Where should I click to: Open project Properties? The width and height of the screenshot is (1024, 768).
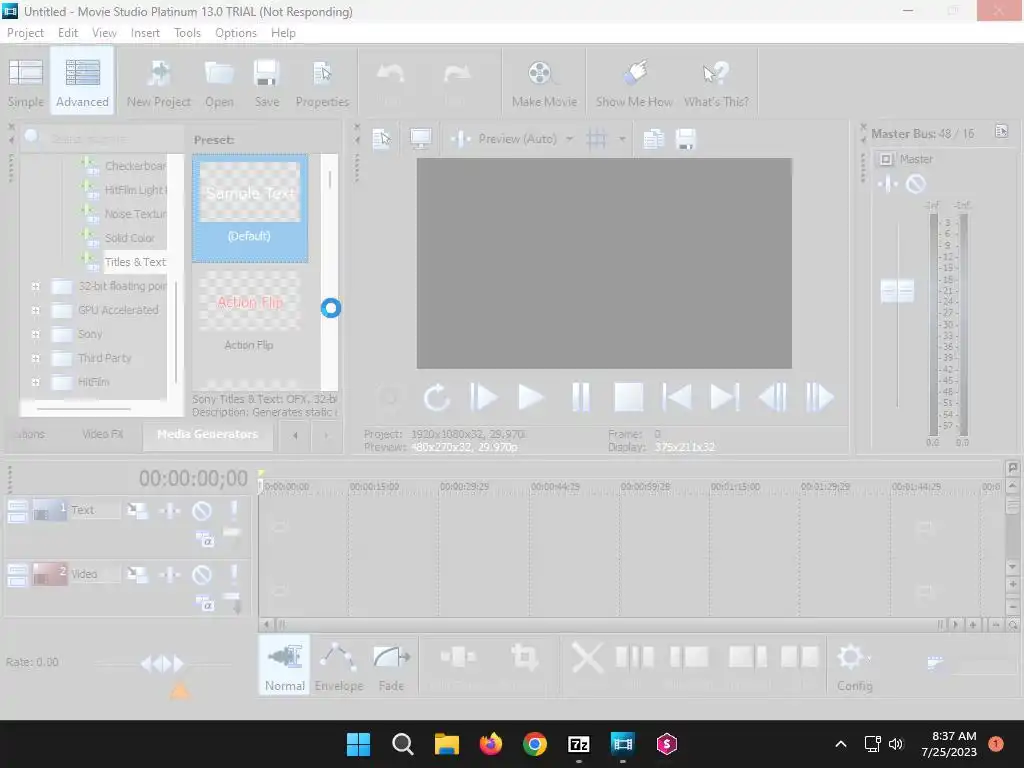(322, 82)
